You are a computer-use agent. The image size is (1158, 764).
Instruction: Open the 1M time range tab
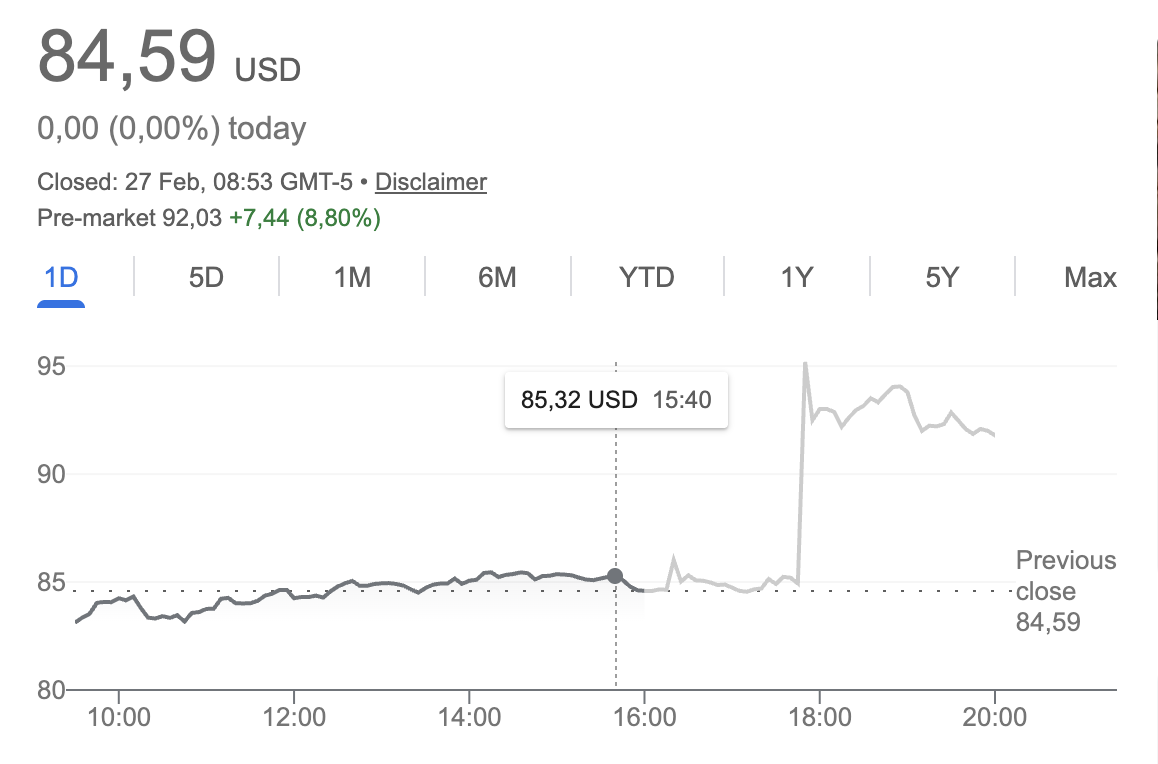click(x=352, y=277)
